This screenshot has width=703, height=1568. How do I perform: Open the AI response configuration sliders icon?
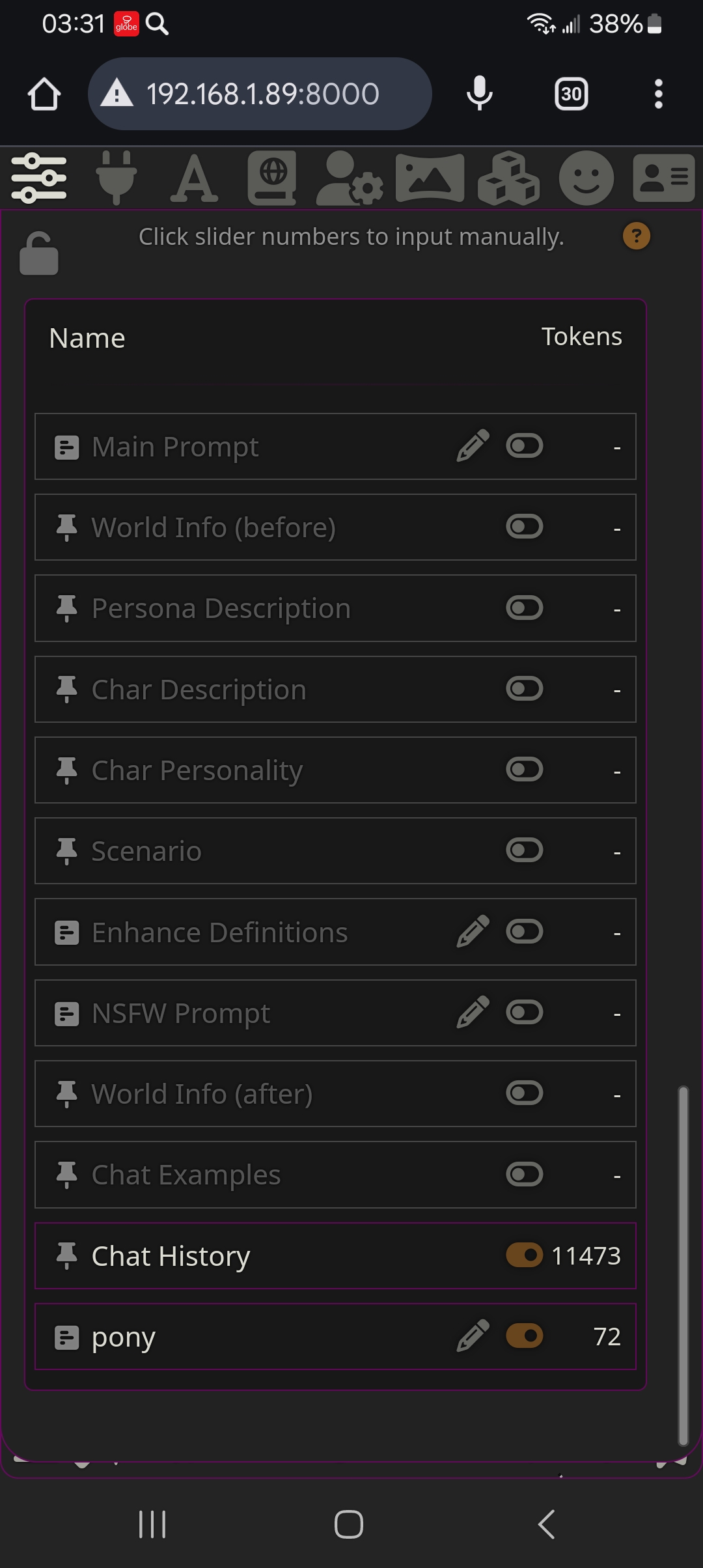coord(39,178)
